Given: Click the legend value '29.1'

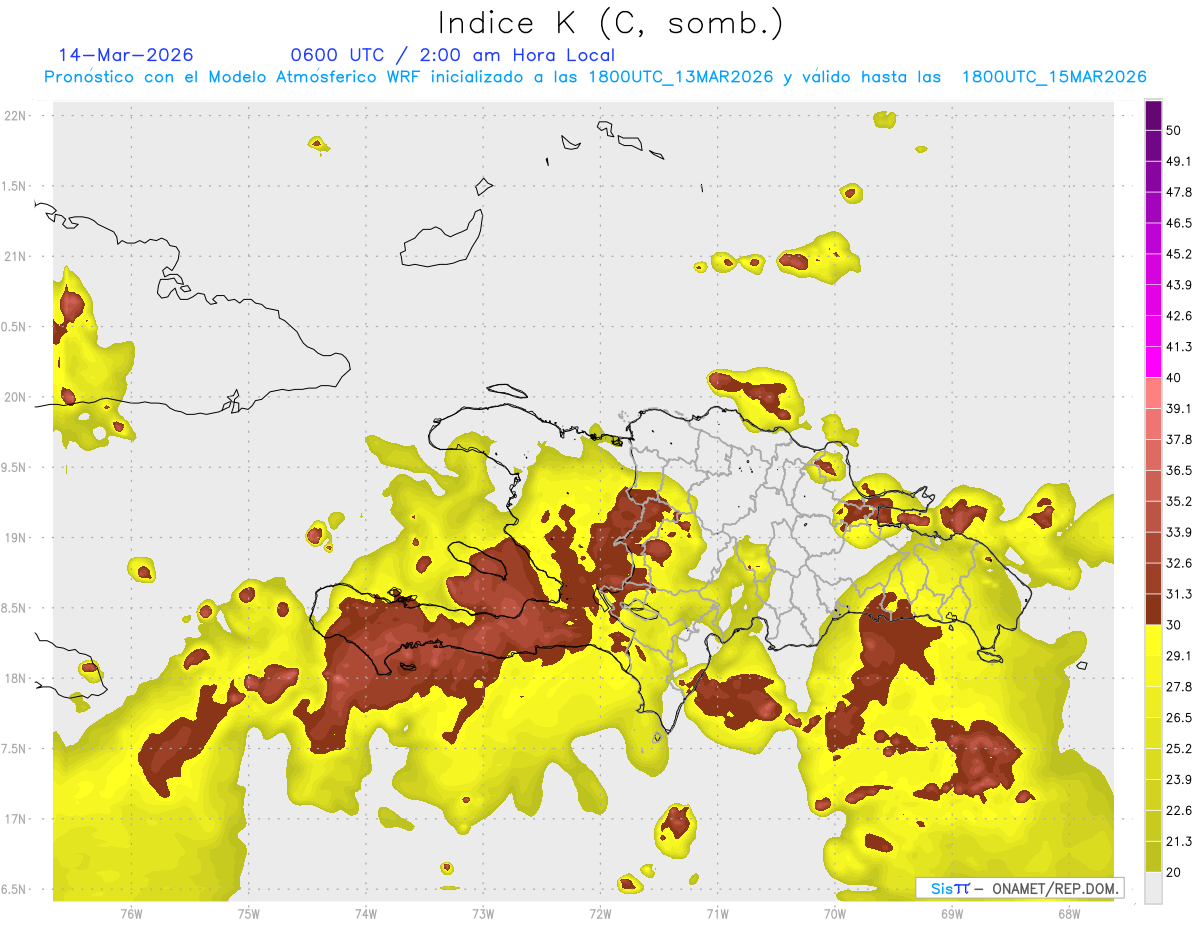Looking at the screenshot, I should click(x=1179, y=656).
